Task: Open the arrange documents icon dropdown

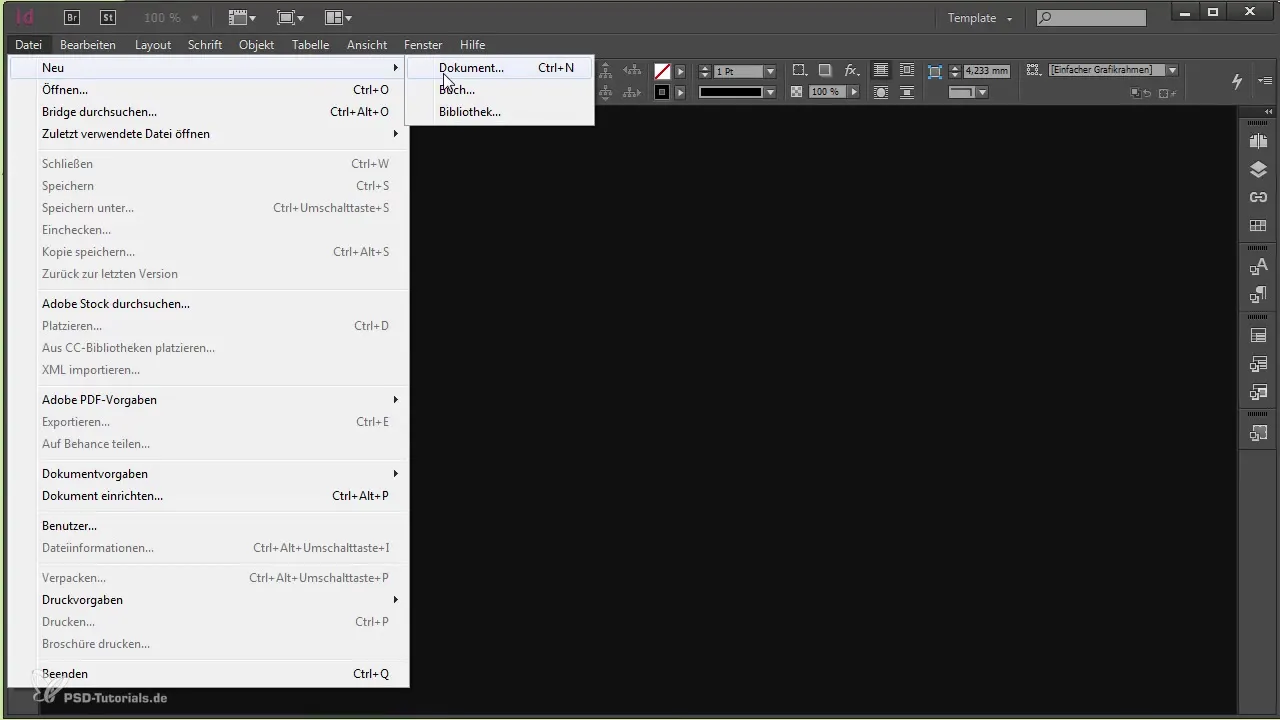Action: [x=338, y=17]
